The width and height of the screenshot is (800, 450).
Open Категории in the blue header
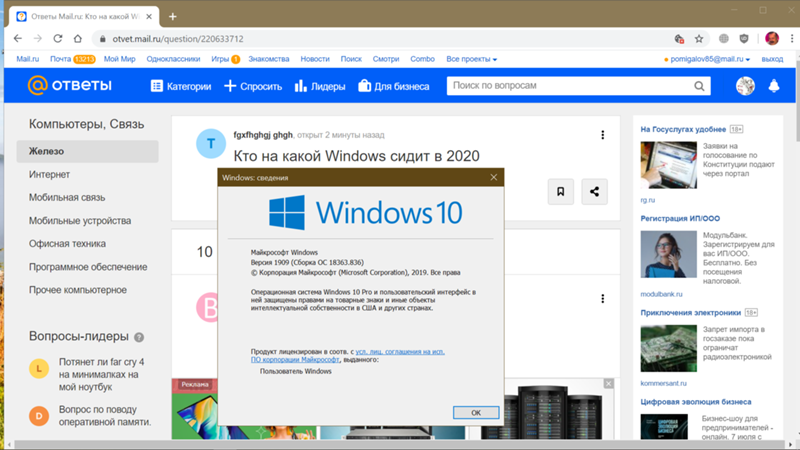[181, 86]
